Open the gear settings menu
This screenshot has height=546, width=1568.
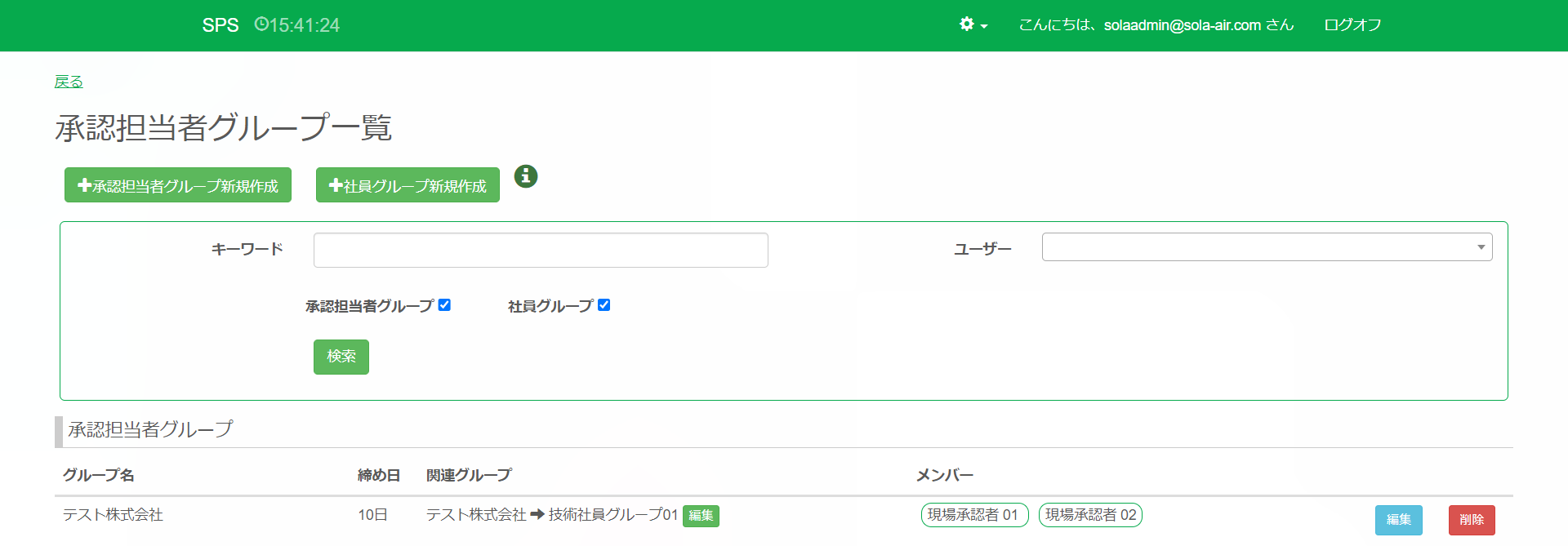[x=973, y=24]
